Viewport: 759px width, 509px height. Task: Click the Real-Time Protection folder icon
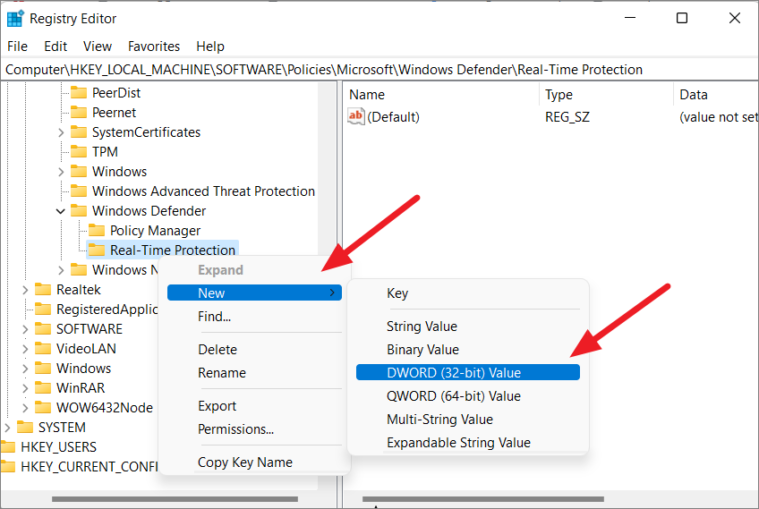96,250
